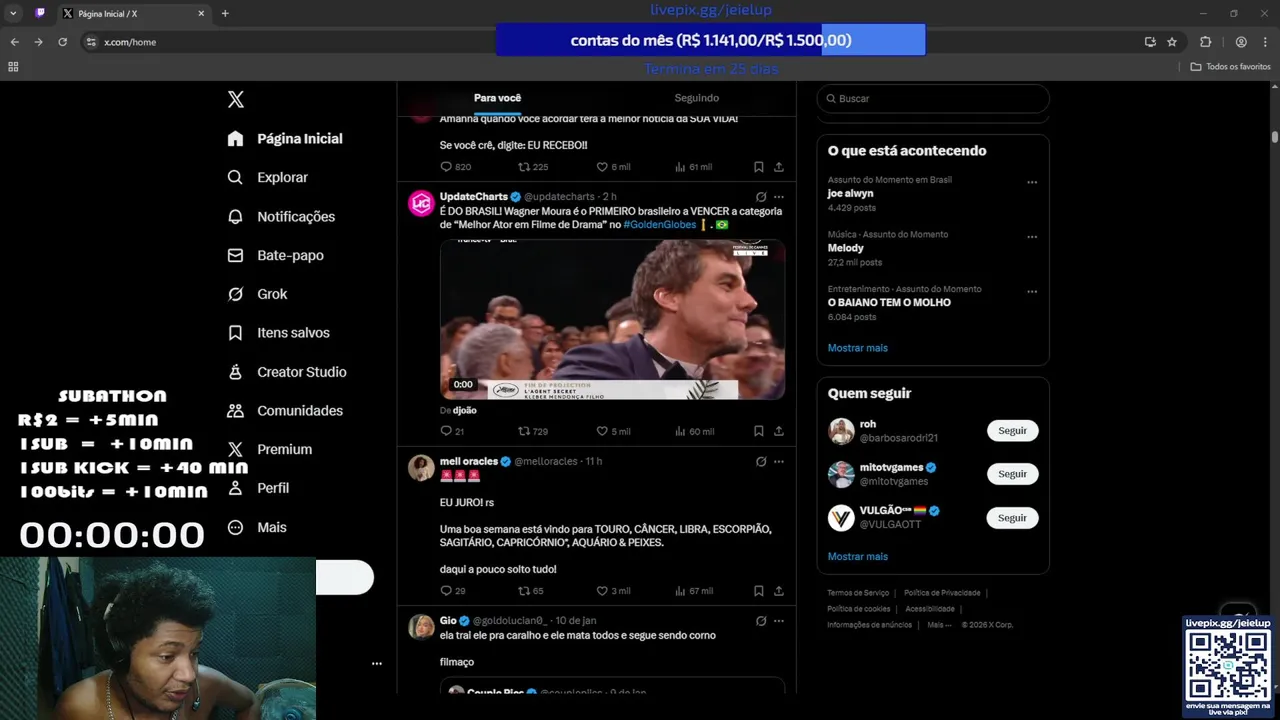The width and height of the screenshot is (1280, 720).
Task: Open Explorar in the sidebar
Action: (267, 177)
